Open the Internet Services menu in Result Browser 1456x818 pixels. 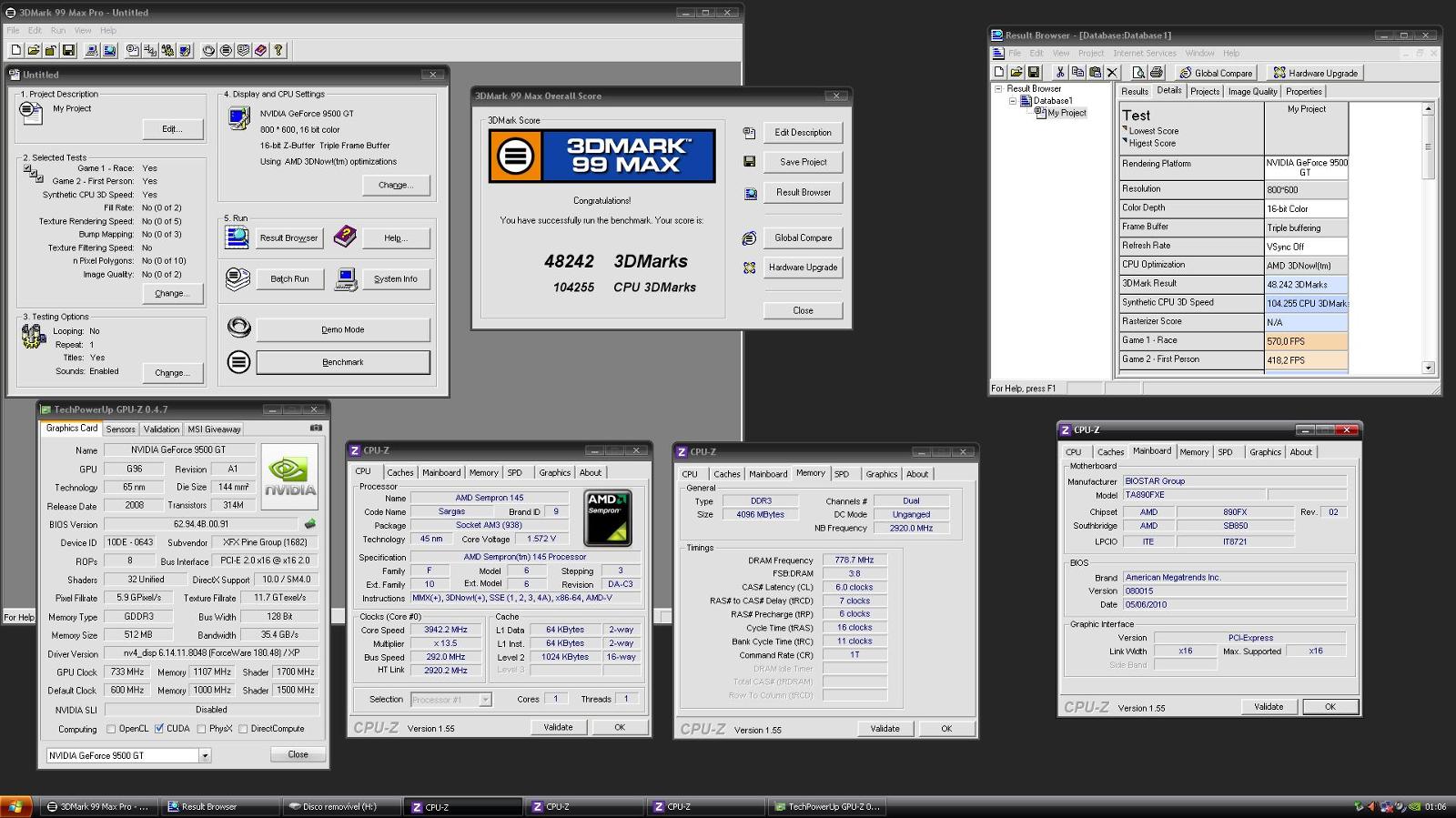coord(1145,53)
